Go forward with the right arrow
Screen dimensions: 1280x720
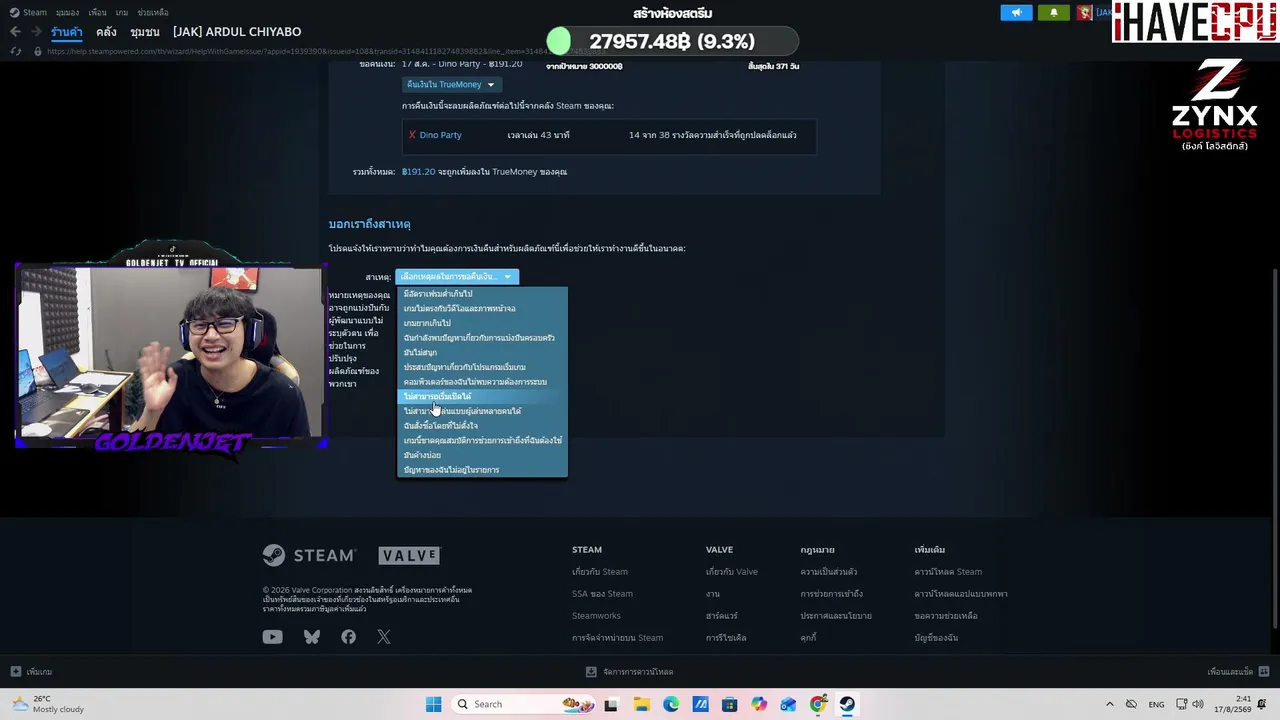36,32
